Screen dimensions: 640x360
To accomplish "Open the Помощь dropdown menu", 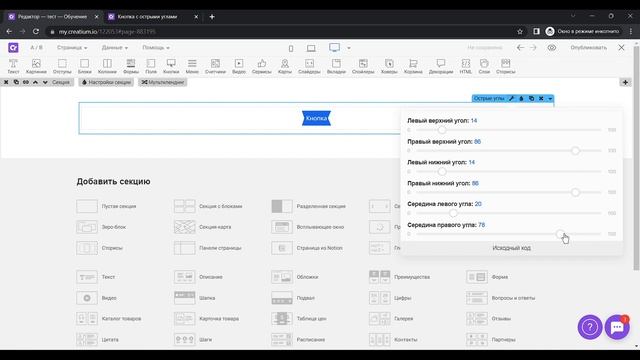I will point(156,48).
